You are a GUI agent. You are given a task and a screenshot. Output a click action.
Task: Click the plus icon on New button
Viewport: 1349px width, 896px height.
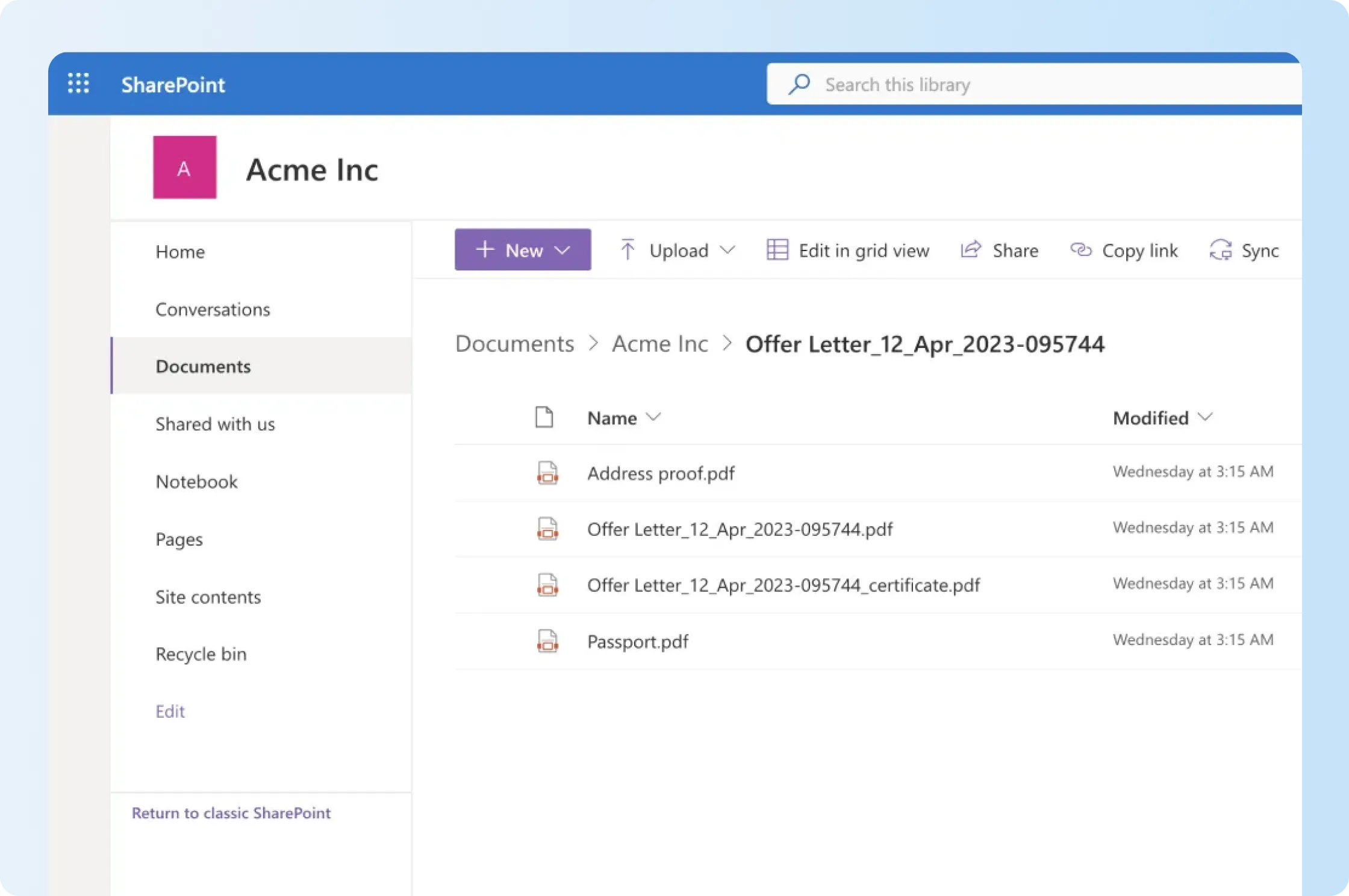click(485, 249)
